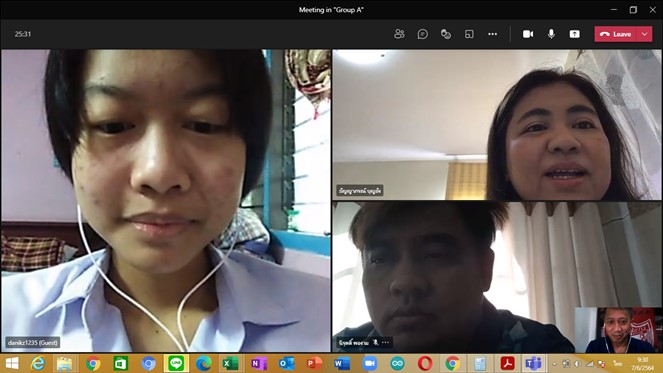Click the danikz1235 (Guest) name label
Screen dimensions: 663x373
click(x=33, y=342)
